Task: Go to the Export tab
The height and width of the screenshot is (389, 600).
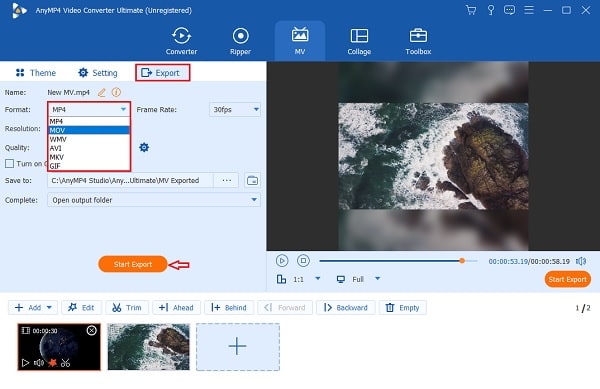Action: pyautogui.click(x=162, y=73)
